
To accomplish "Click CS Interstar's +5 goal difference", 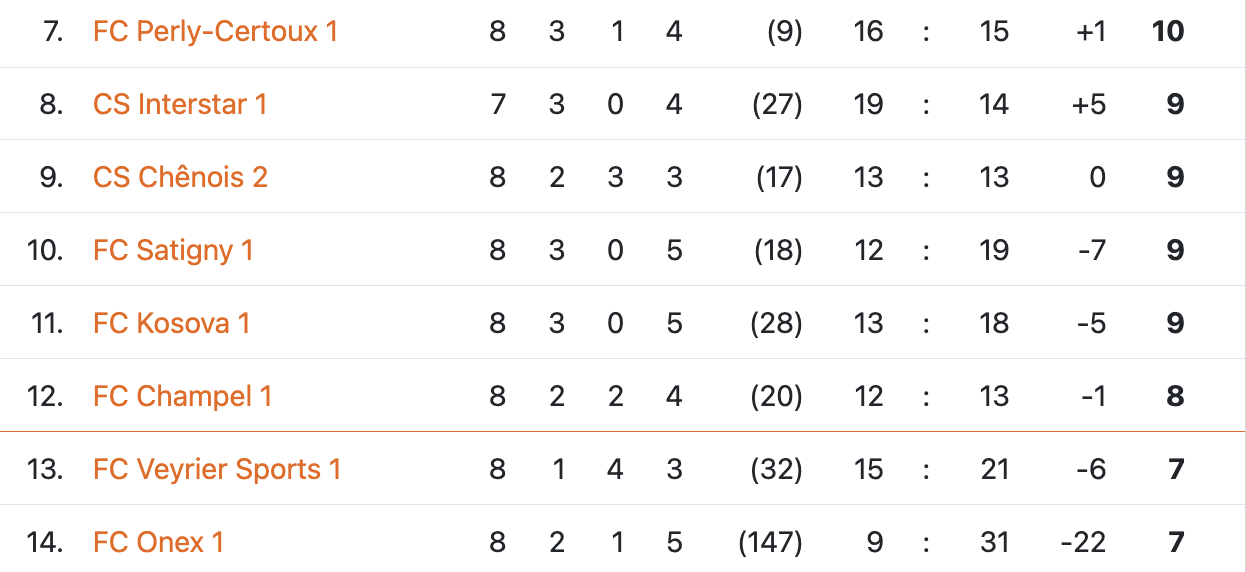I will 1089,105.
